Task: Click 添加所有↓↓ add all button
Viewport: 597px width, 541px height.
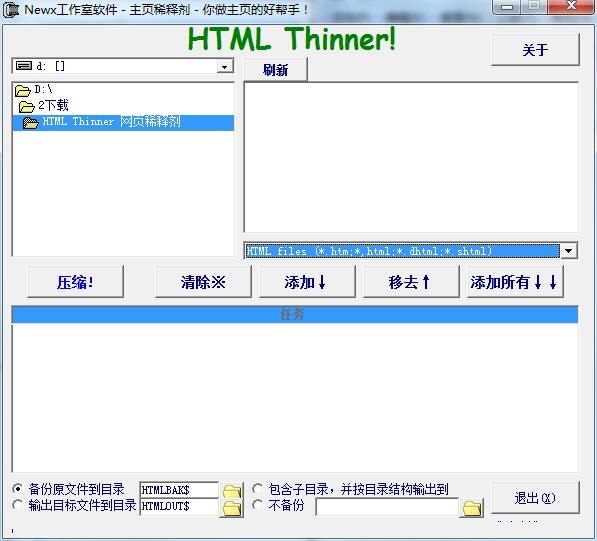Action: pos(515,282)
